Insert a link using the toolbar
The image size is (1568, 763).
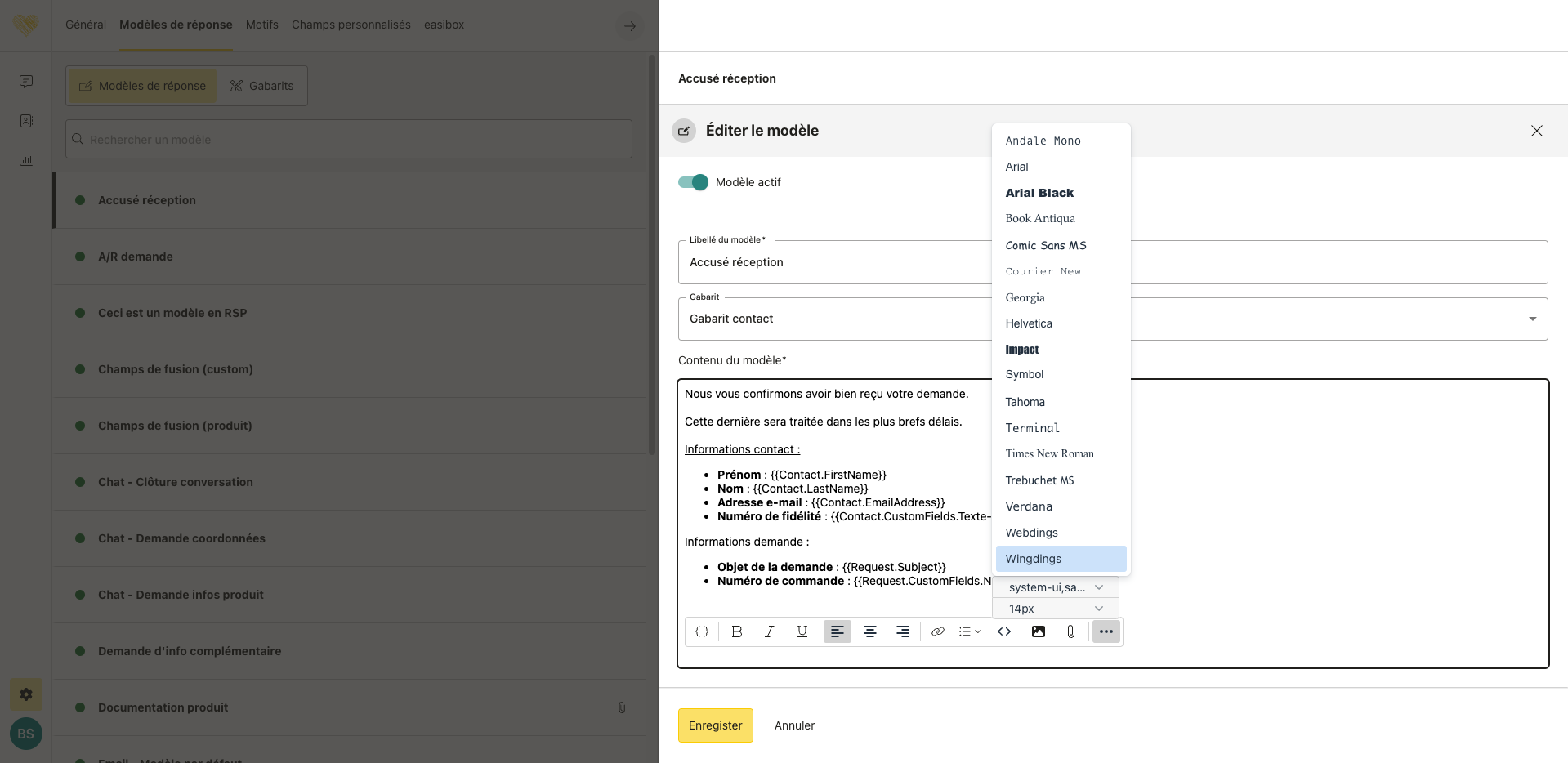(937, 631)
